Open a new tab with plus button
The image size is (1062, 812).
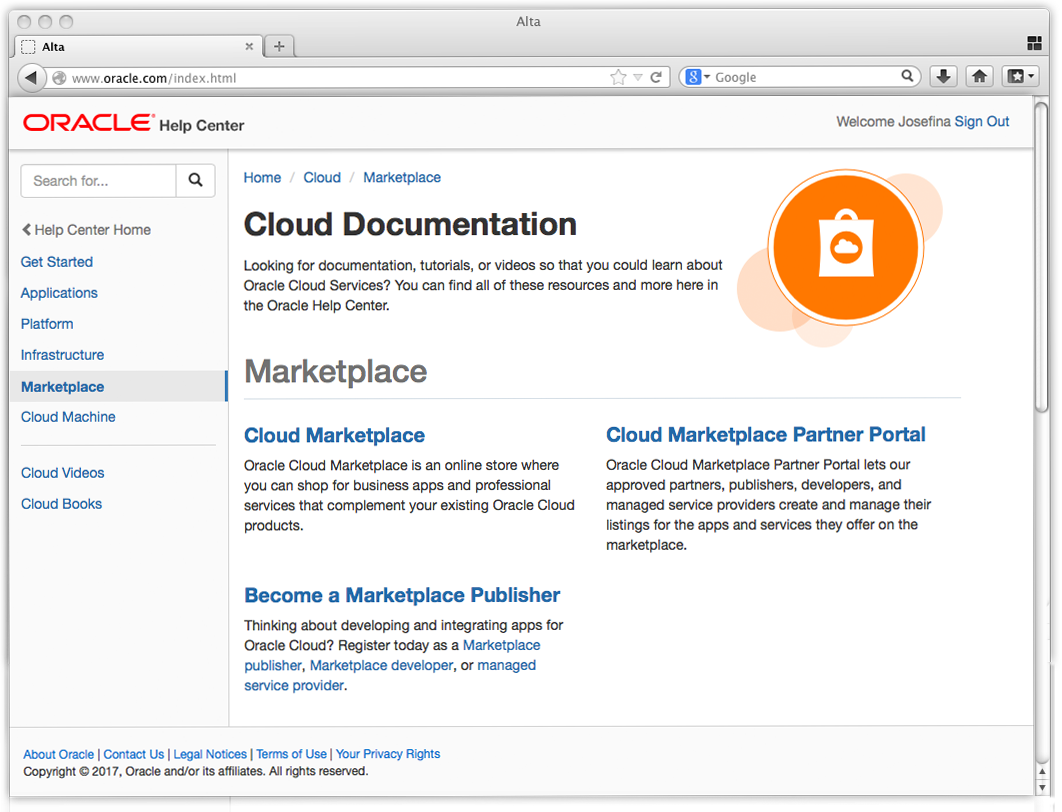(x=279, y=46)
